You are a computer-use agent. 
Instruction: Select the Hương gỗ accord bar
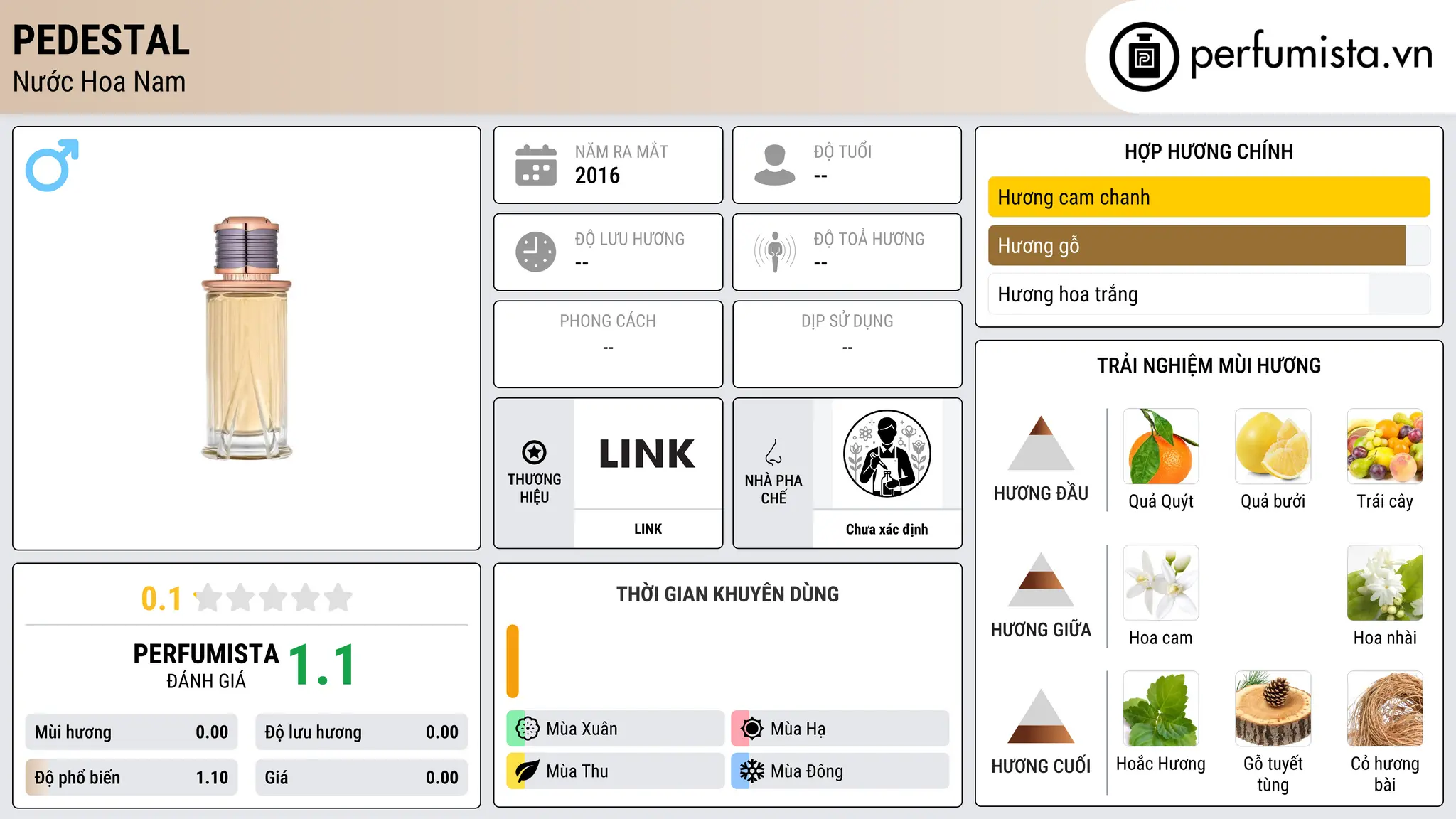point(1209,245)
